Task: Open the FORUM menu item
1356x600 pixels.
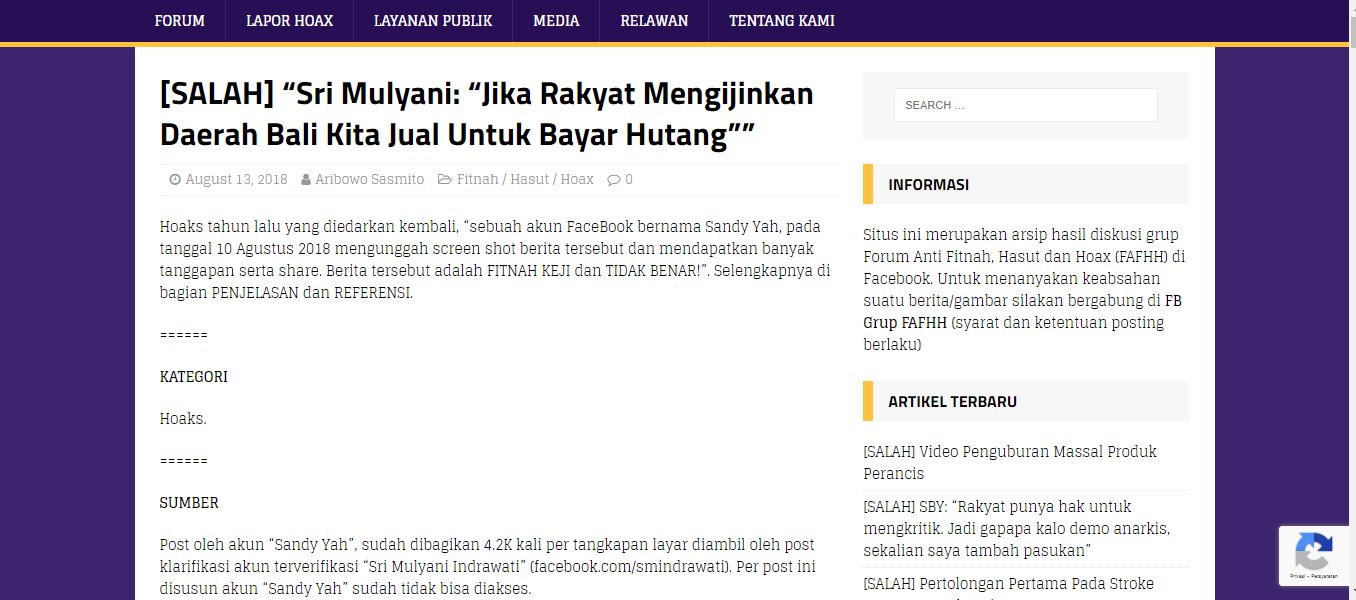Action: coord(180,20)
